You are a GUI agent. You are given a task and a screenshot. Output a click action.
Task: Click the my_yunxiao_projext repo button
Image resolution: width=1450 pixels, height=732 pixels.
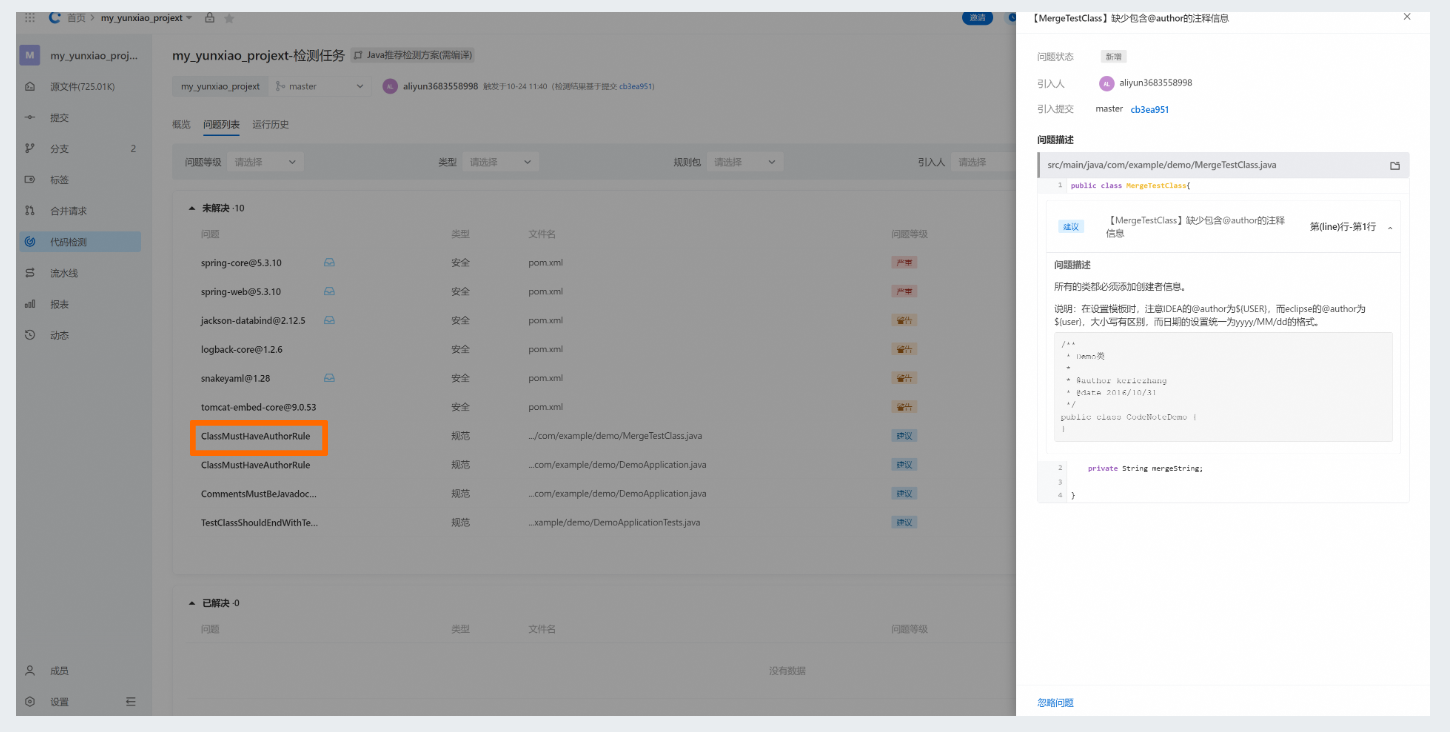220,86
